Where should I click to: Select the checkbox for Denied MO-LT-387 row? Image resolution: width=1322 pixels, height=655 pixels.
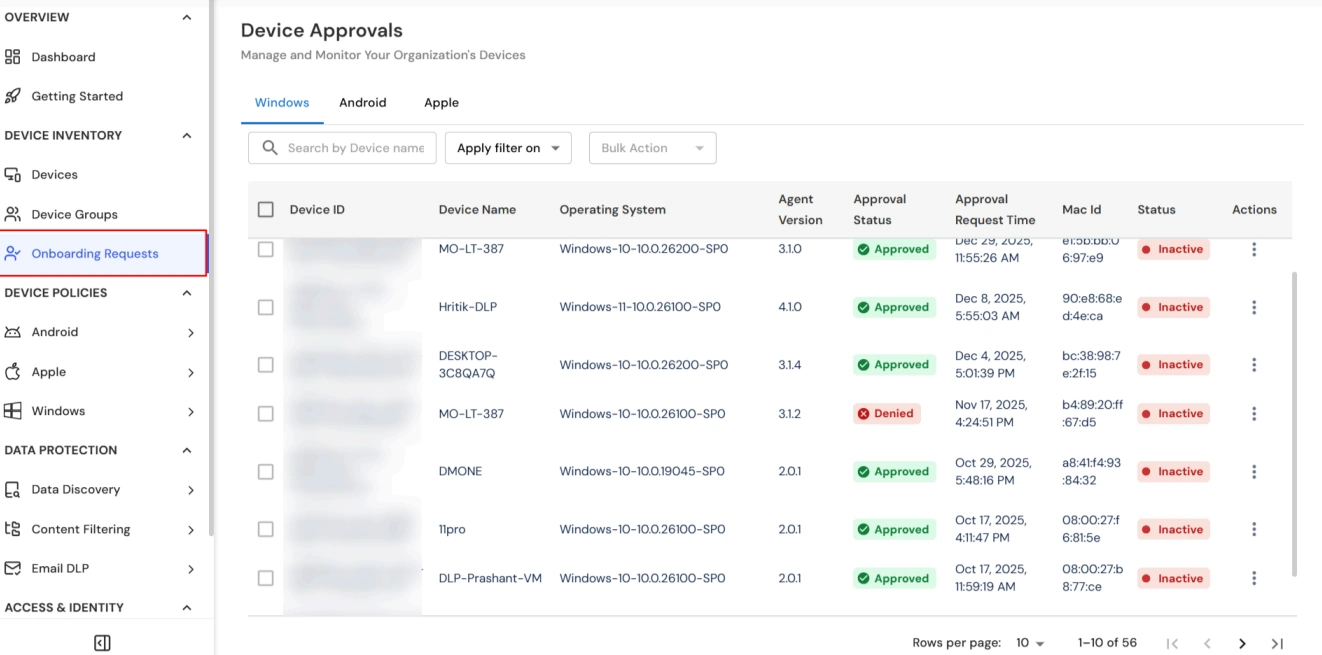tap(265, 413)
